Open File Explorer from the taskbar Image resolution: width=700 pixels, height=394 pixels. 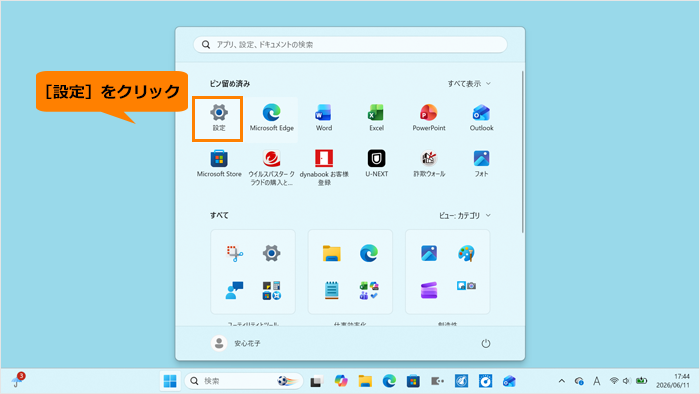click(365, 381)
